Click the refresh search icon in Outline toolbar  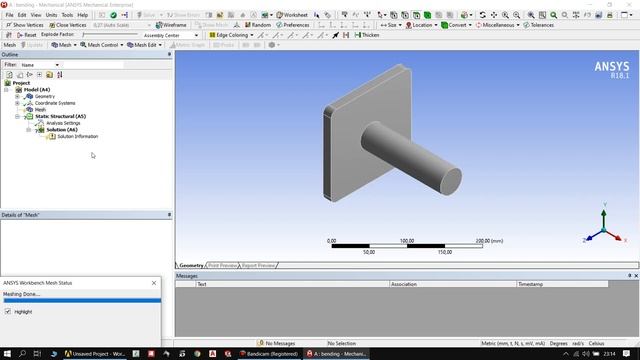coord(9,75)
